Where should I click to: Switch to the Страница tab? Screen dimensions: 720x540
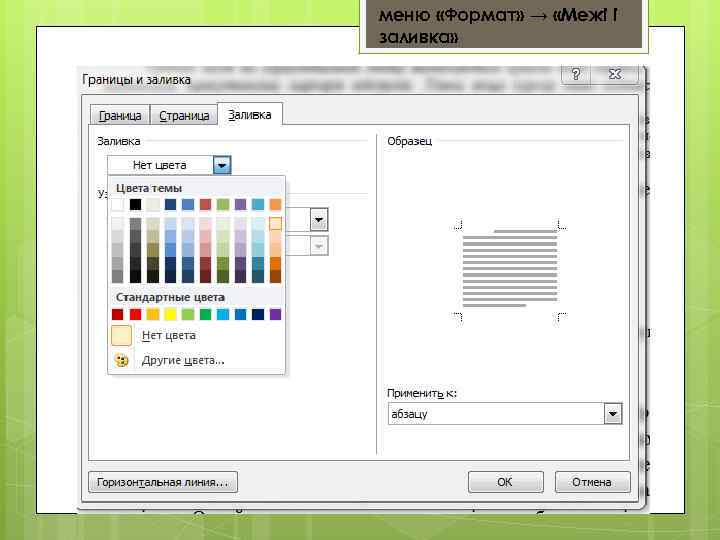(x=184, y=115)
